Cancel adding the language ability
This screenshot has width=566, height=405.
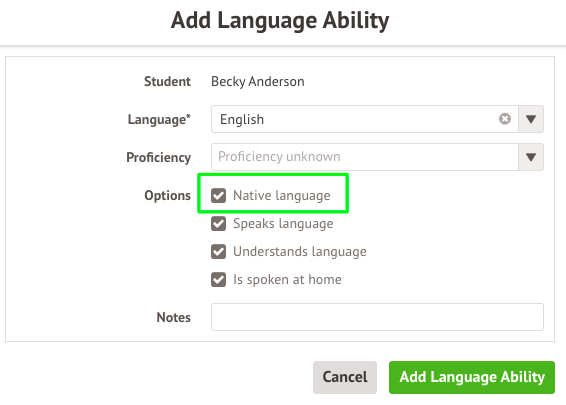coord(345,377)
